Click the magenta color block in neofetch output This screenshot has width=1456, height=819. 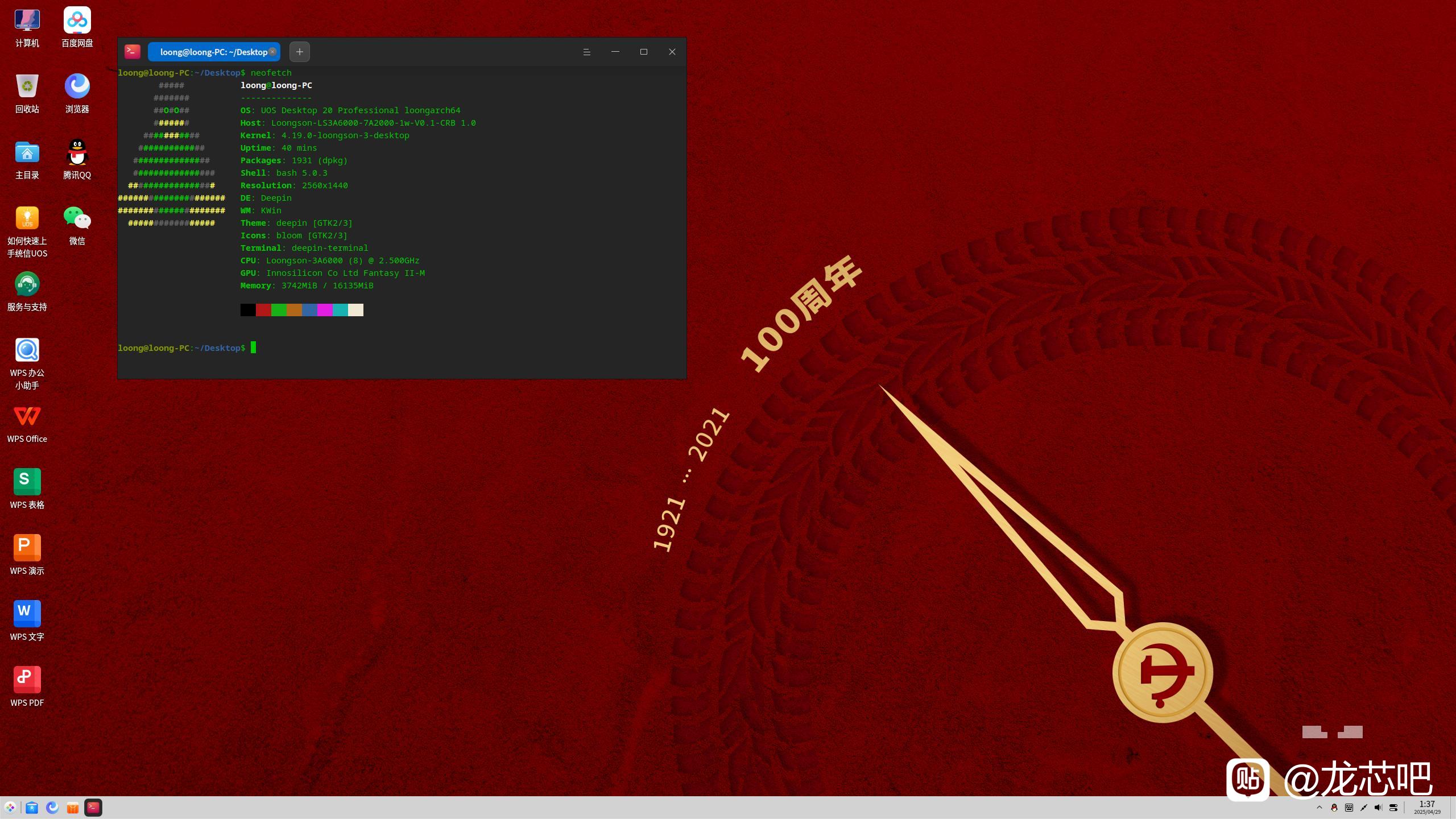325,310
